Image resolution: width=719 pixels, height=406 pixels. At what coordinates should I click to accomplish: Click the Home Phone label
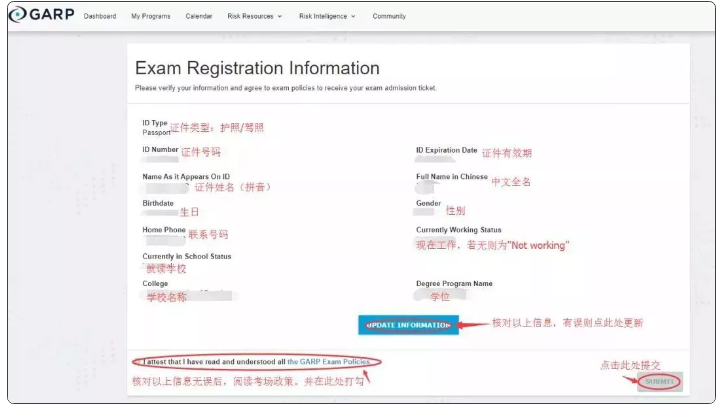[164, 229]
